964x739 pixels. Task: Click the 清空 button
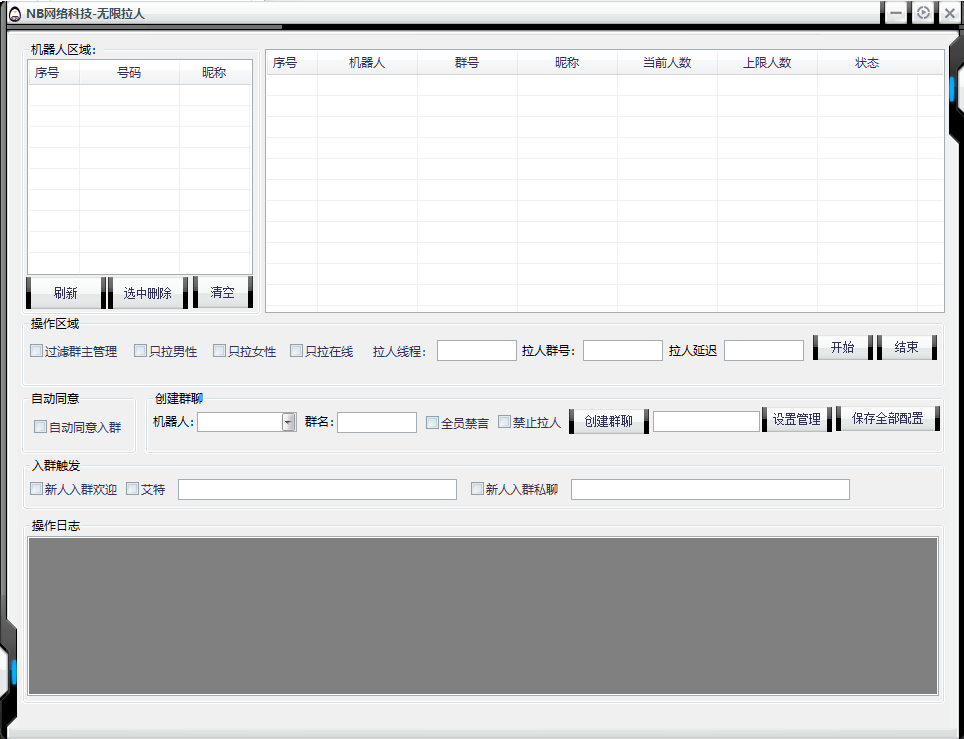223,292
